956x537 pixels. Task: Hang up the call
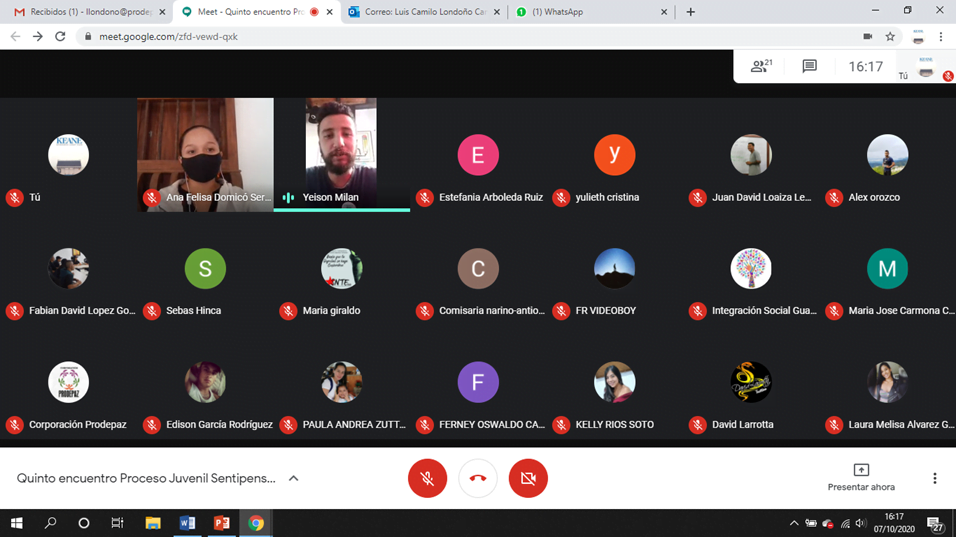tap(478, 479)
